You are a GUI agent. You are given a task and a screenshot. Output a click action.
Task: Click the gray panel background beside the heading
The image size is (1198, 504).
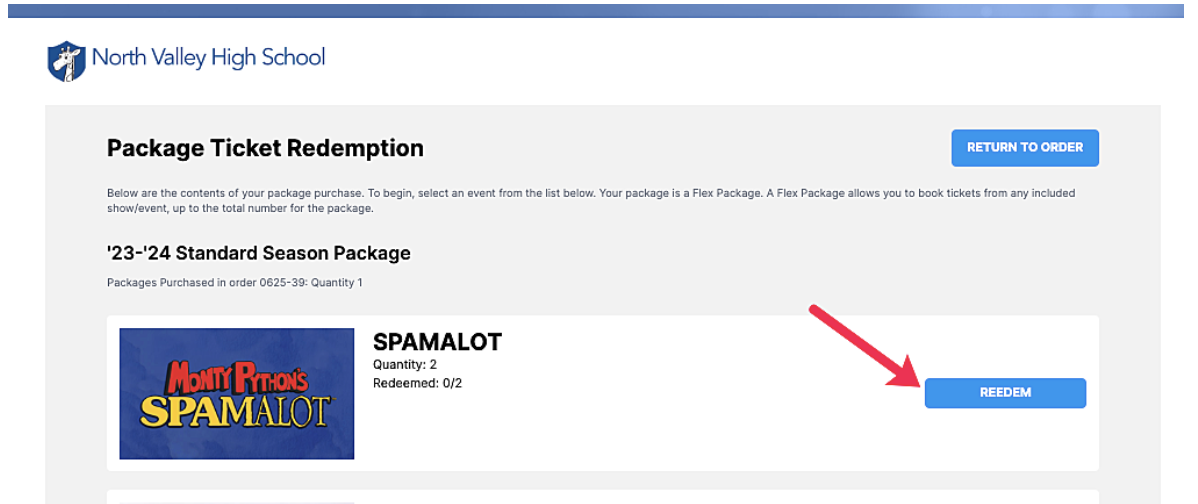point(688,147)
